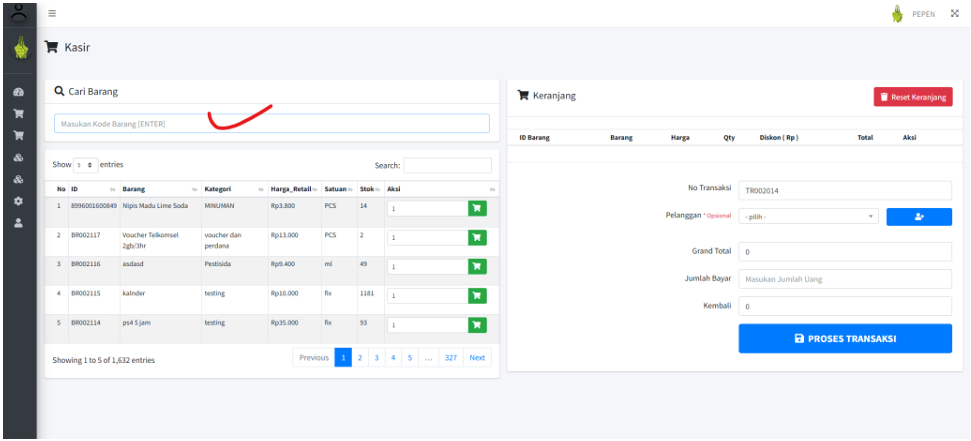Click the add-customer person-plus button
This screenshot has width=971, height=441.
point(919,217)
